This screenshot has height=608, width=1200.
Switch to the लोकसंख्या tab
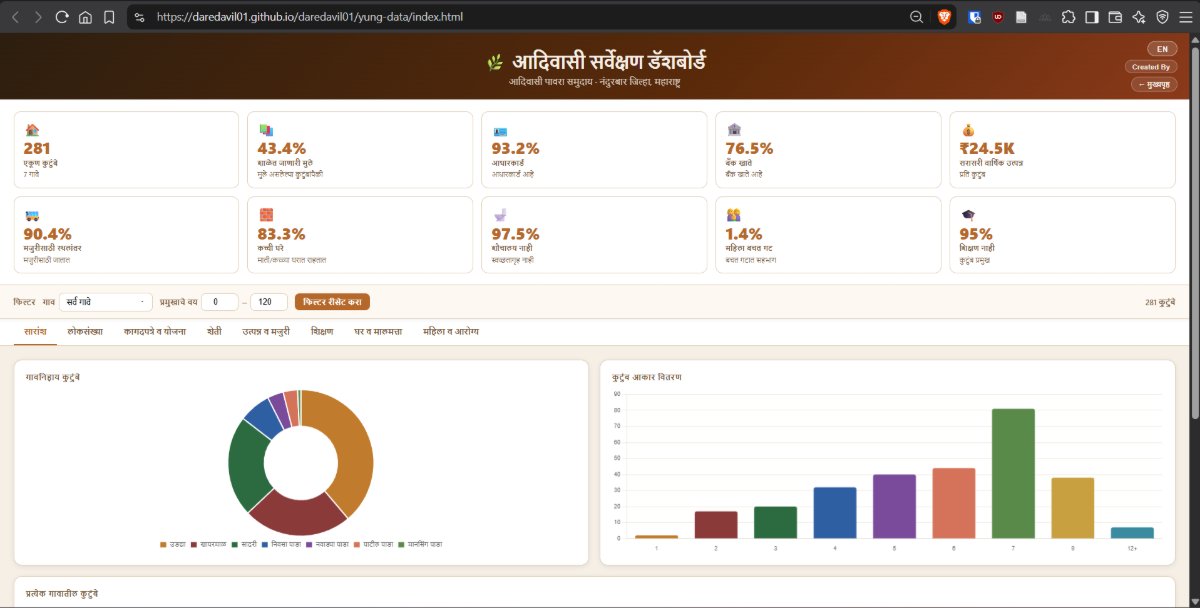85,331
